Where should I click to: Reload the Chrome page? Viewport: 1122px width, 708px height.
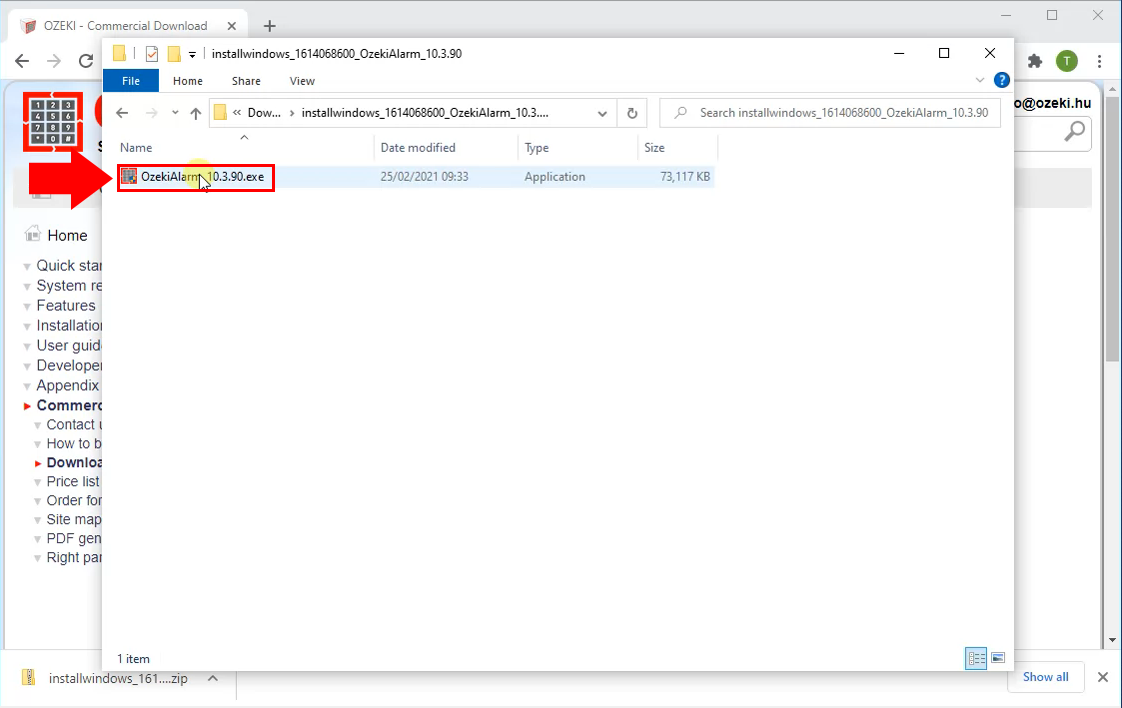86,61
